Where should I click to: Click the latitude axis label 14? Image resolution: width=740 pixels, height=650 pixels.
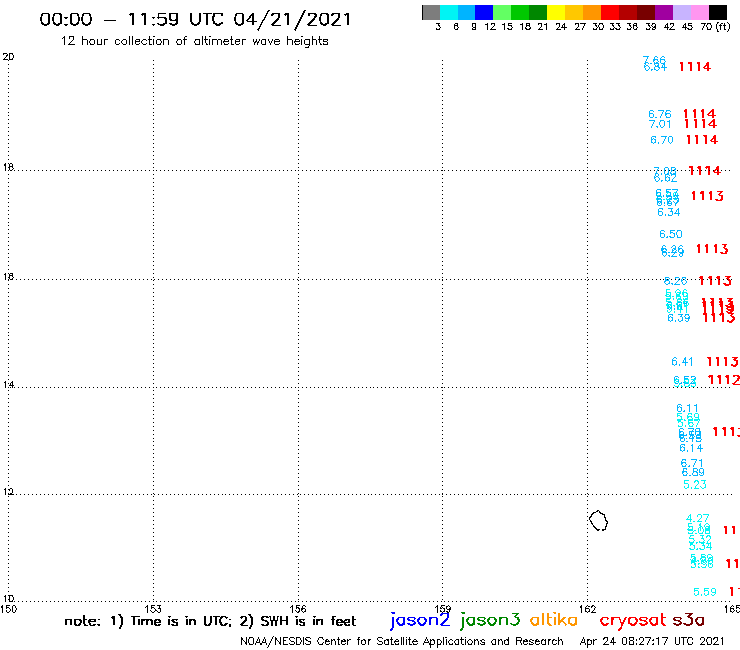tap(8, 385)
